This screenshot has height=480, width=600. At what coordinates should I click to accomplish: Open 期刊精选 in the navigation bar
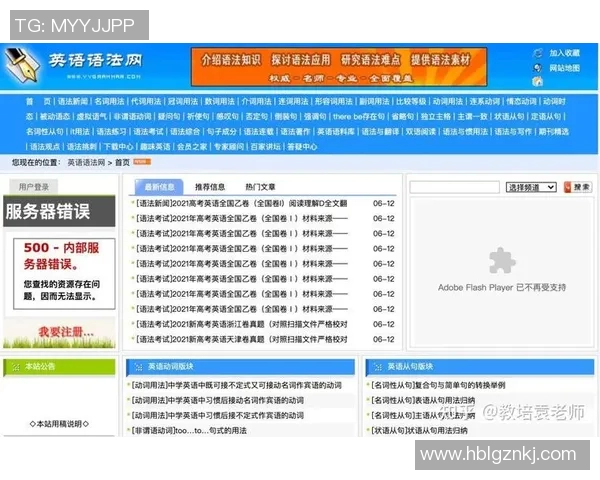click(554, 132)
